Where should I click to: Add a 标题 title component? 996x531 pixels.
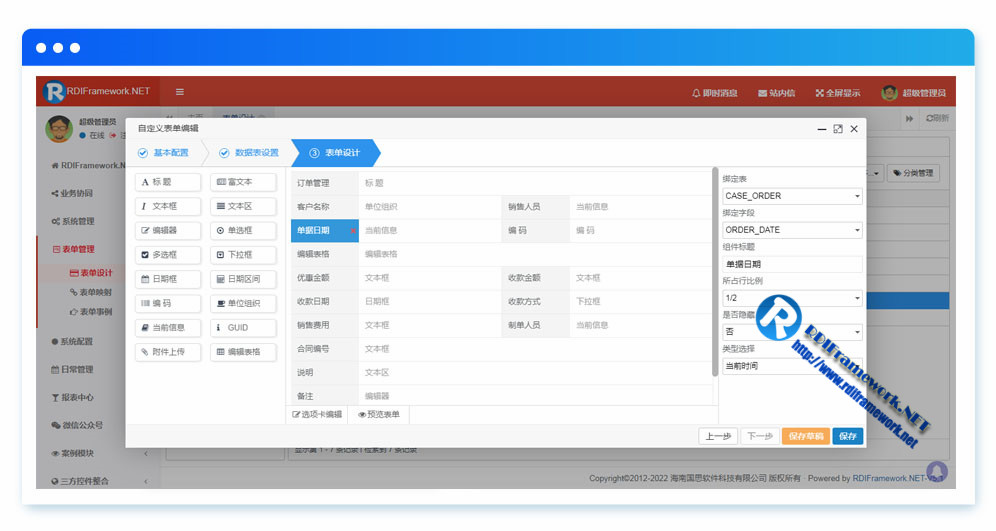(168, 182)
